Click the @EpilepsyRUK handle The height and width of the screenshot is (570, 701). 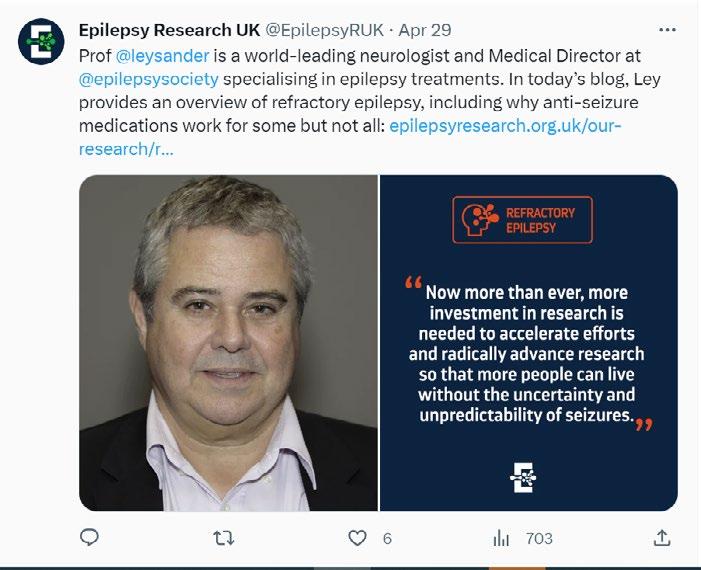[x=323, y=30]
